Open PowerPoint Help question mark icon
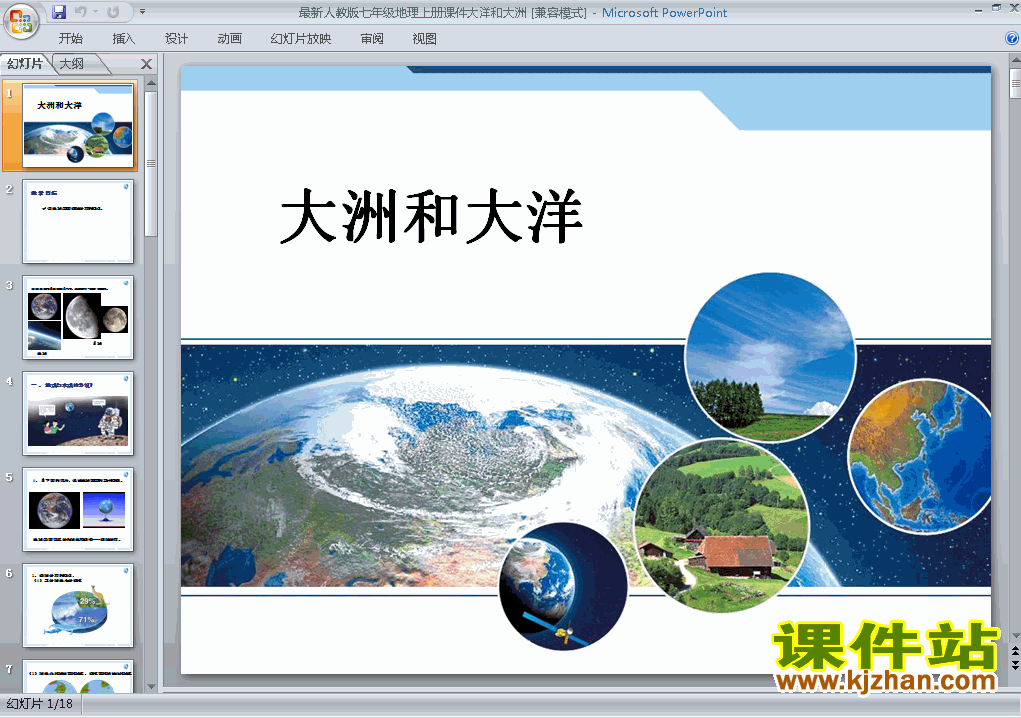1021x718 pixels. tap(1012, 38)
